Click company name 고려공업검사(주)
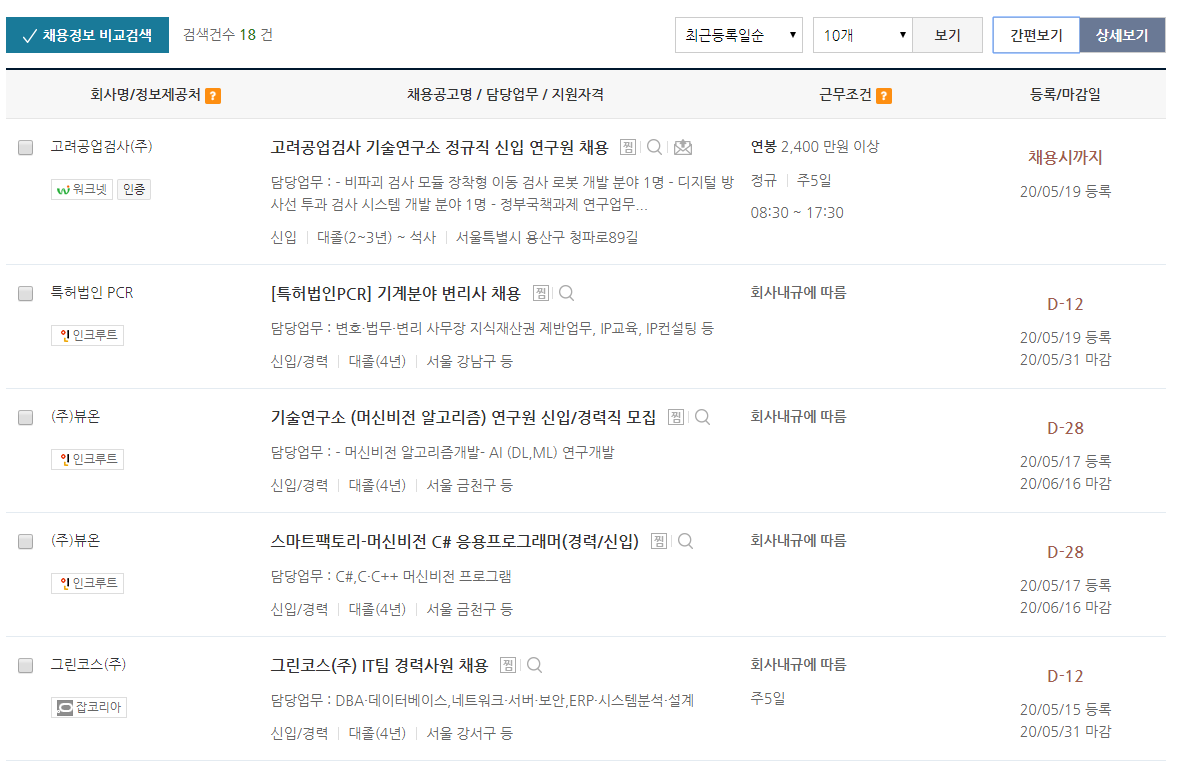The height and width of the screenshot is (768, 1177). click(x=101, y=146)
